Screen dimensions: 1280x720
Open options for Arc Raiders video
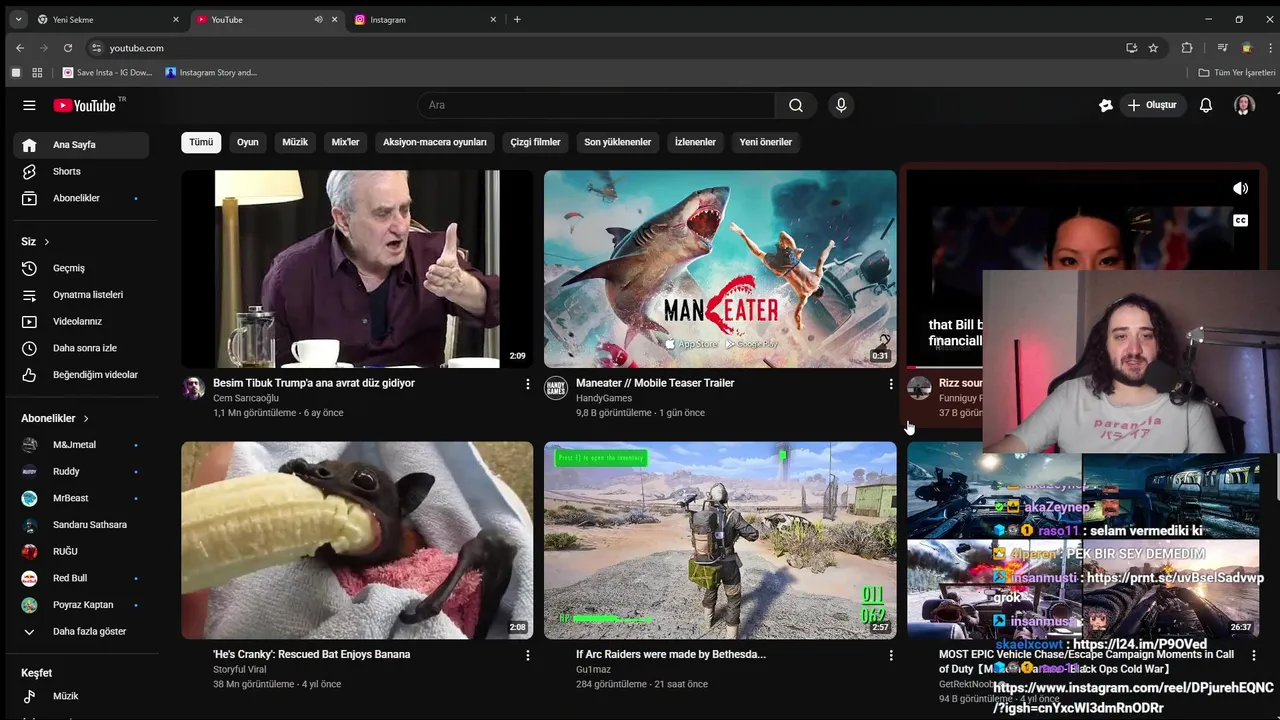[x=891, y=655]
